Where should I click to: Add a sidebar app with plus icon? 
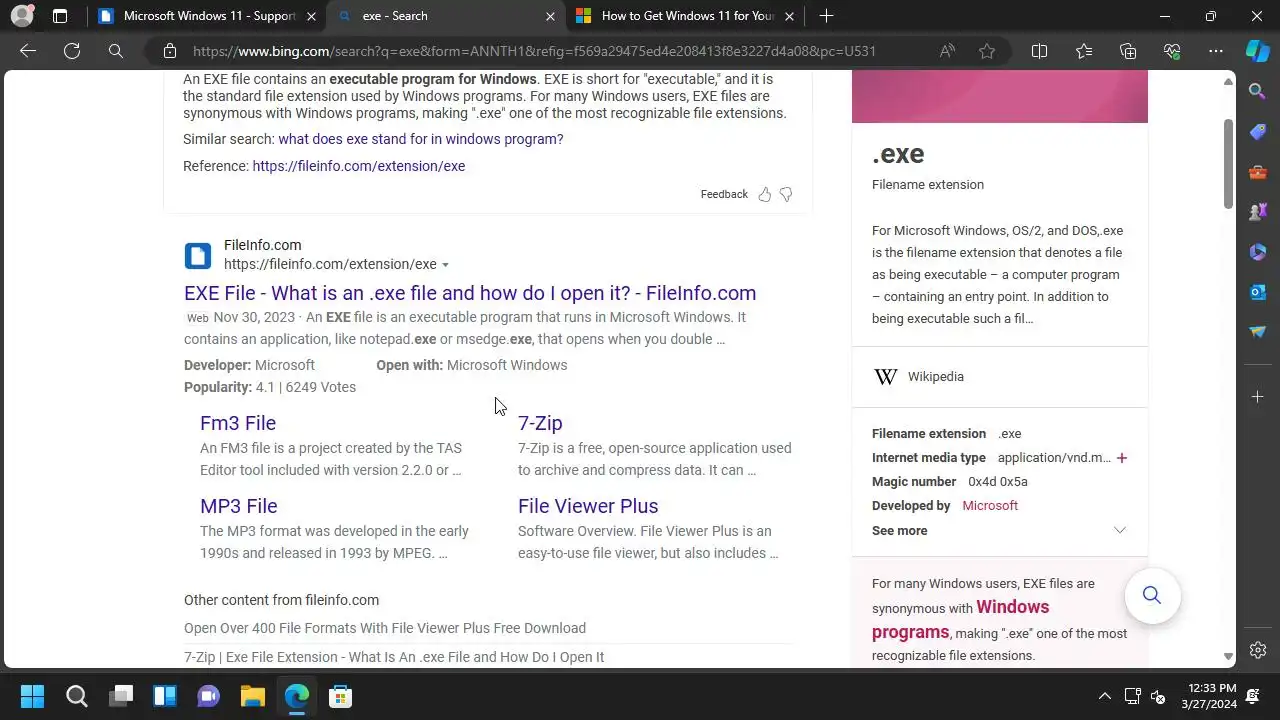tap(1258, 397)
